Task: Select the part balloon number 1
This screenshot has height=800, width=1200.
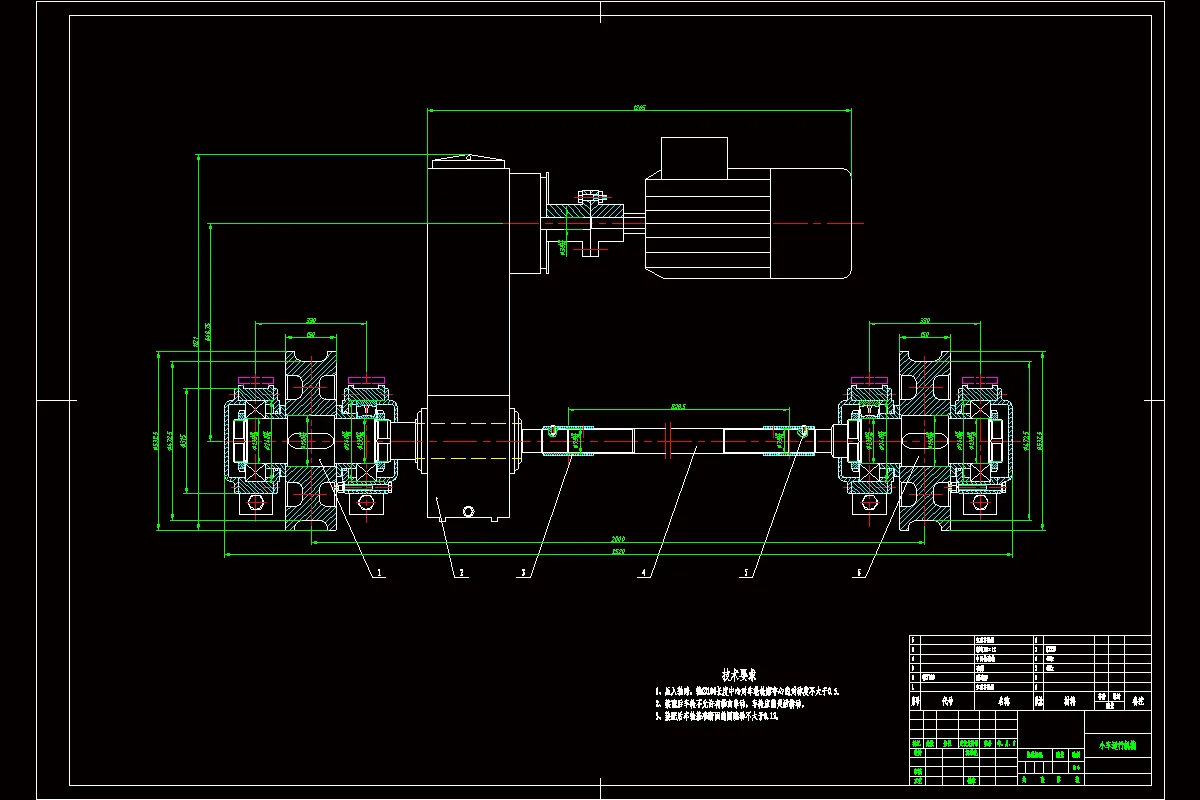Action: (x=379, y=574)
